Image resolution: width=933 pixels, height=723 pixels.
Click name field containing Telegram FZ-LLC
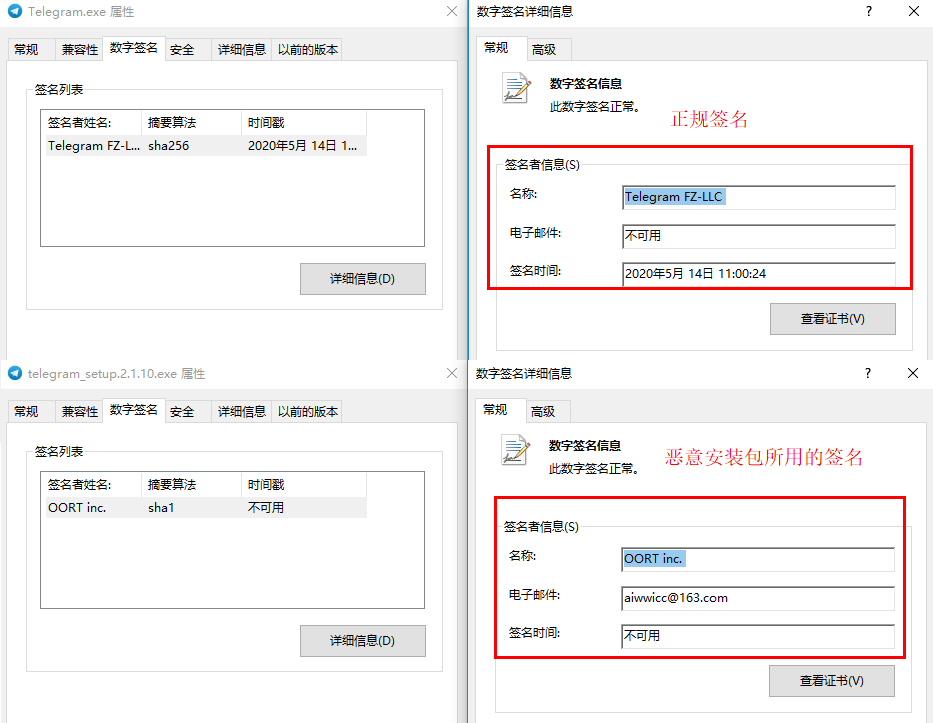759,197
